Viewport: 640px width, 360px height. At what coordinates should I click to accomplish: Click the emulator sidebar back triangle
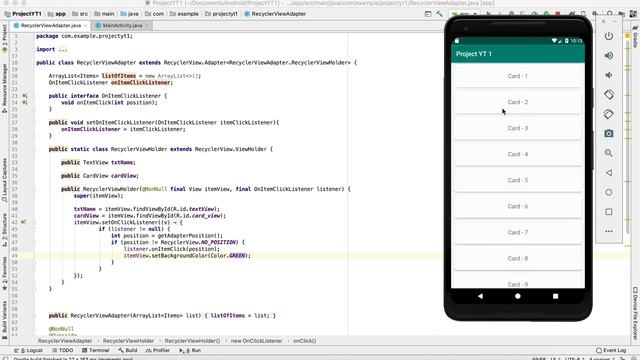(609, 173)
